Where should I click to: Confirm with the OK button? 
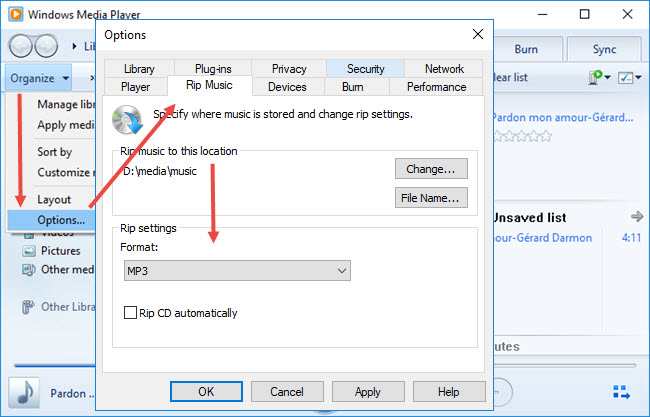206,392
